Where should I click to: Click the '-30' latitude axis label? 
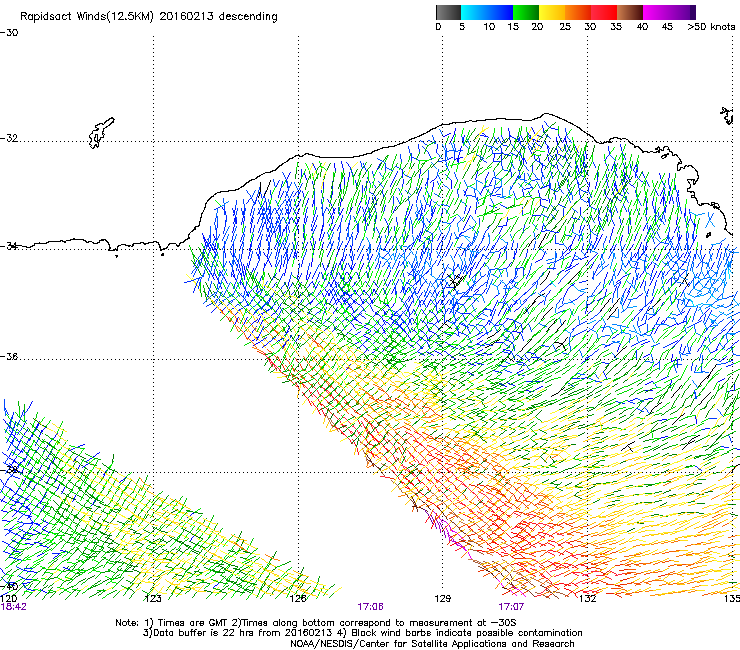[9, 33]
